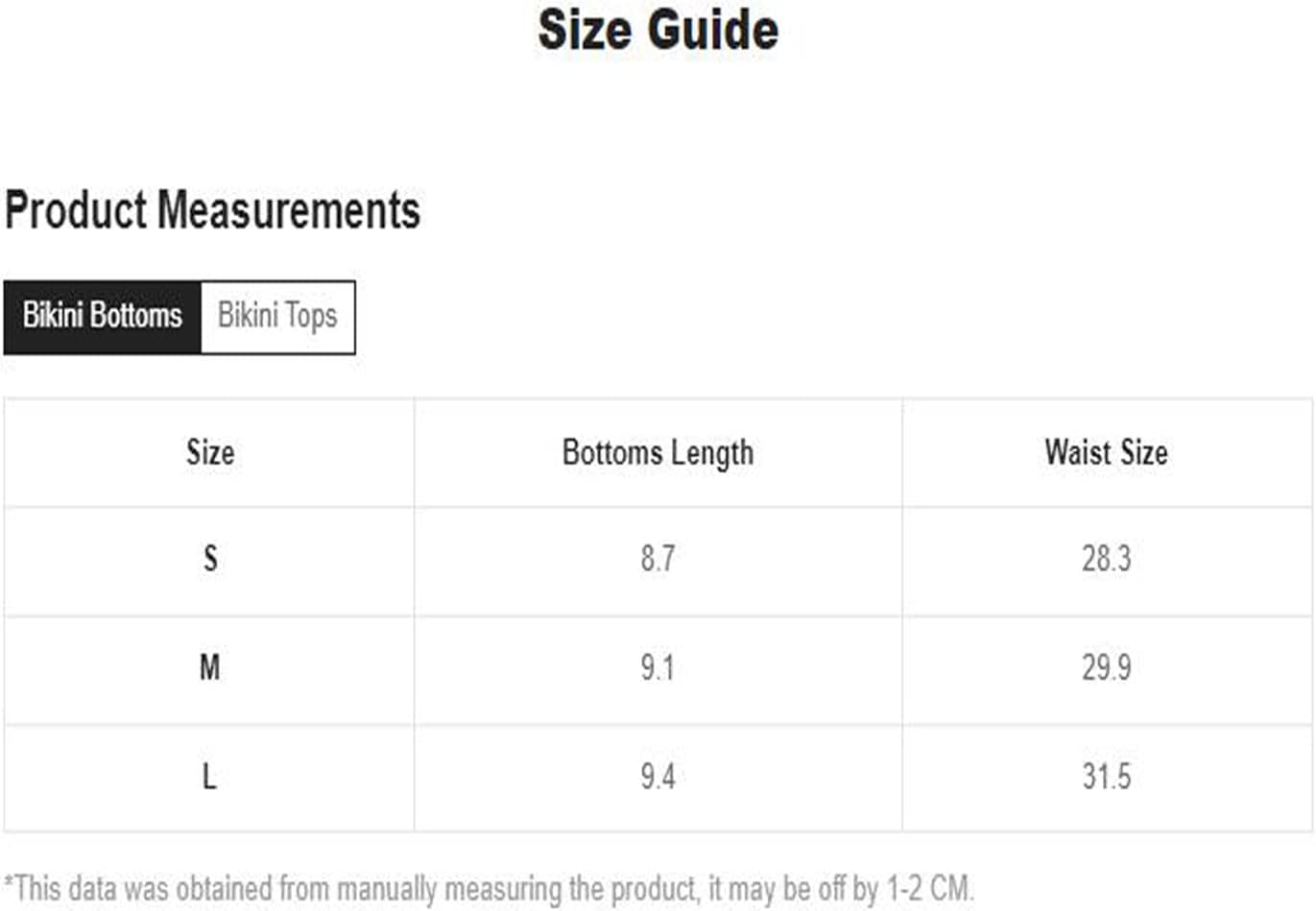
Task: Click the 29.9 waist size value
Action: [1107, 667]
